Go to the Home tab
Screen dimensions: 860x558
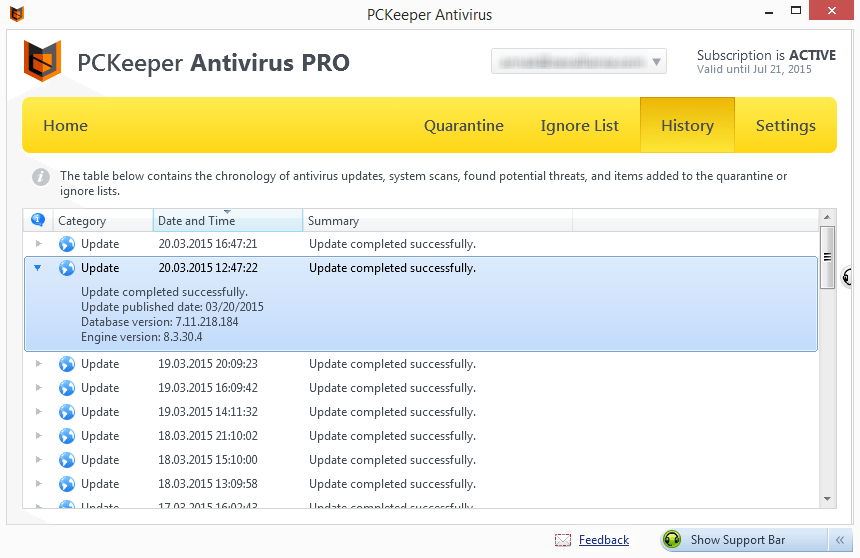pos(65,126)
